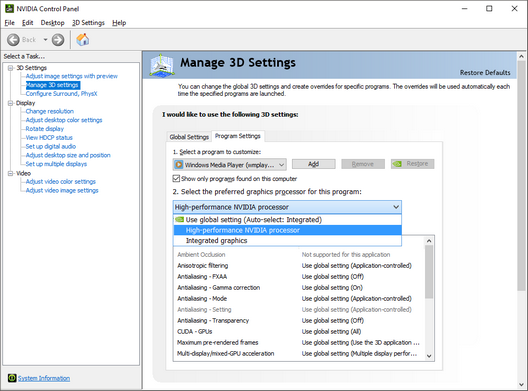Open Set up multiple displays task
The width and height of the screenshot is (528, 391).
(x=56, y=164)
